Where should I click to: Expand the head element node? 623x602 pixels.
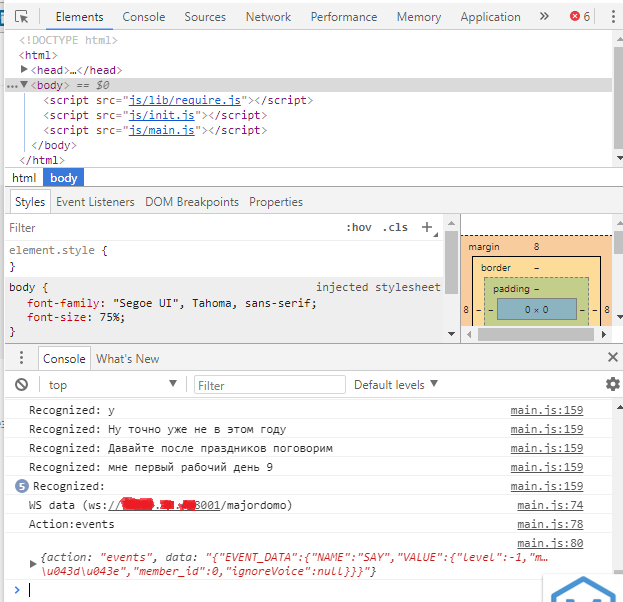(25, 70)
